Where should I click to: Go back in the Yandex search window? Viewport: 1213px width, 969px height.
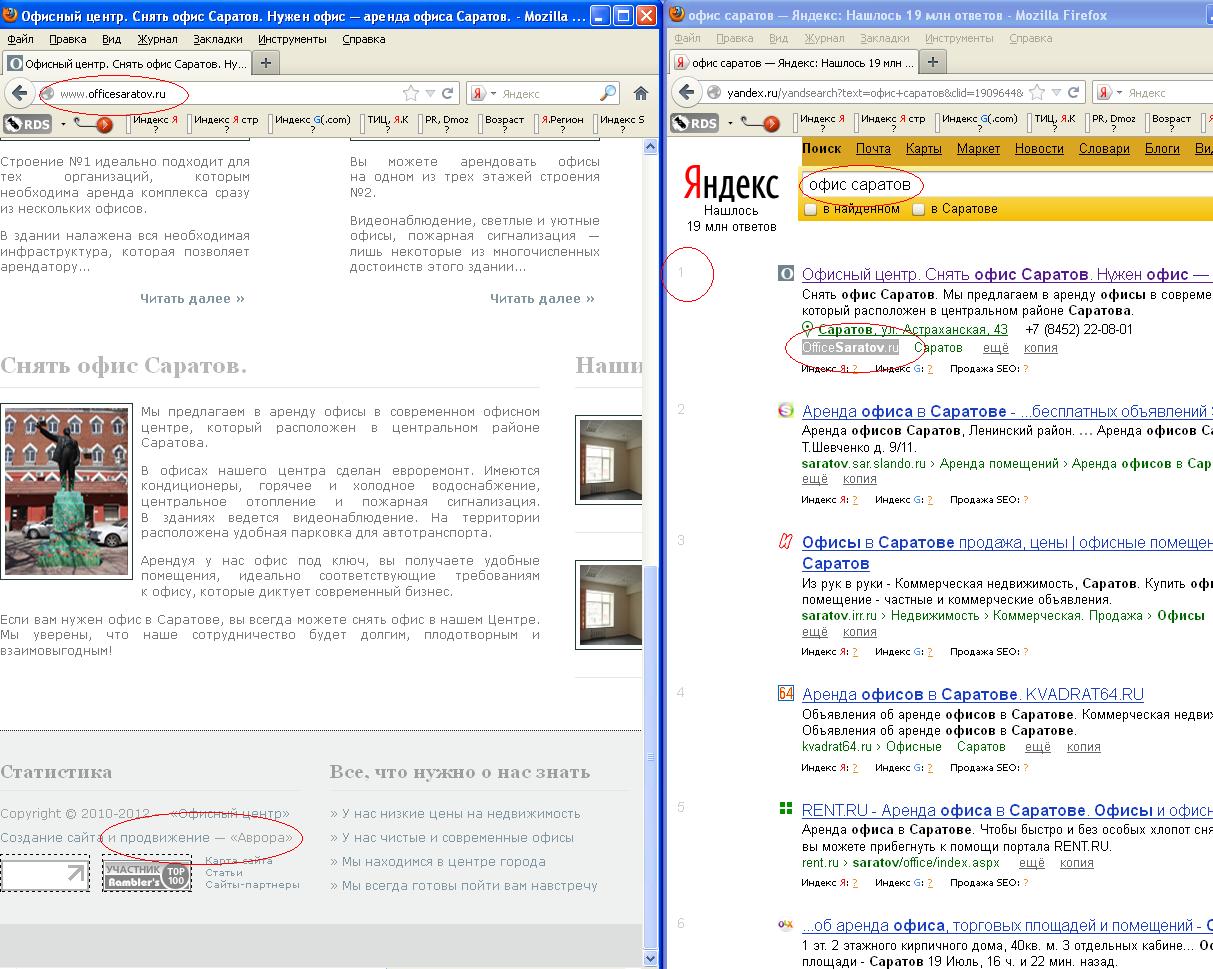click(685, 92)
